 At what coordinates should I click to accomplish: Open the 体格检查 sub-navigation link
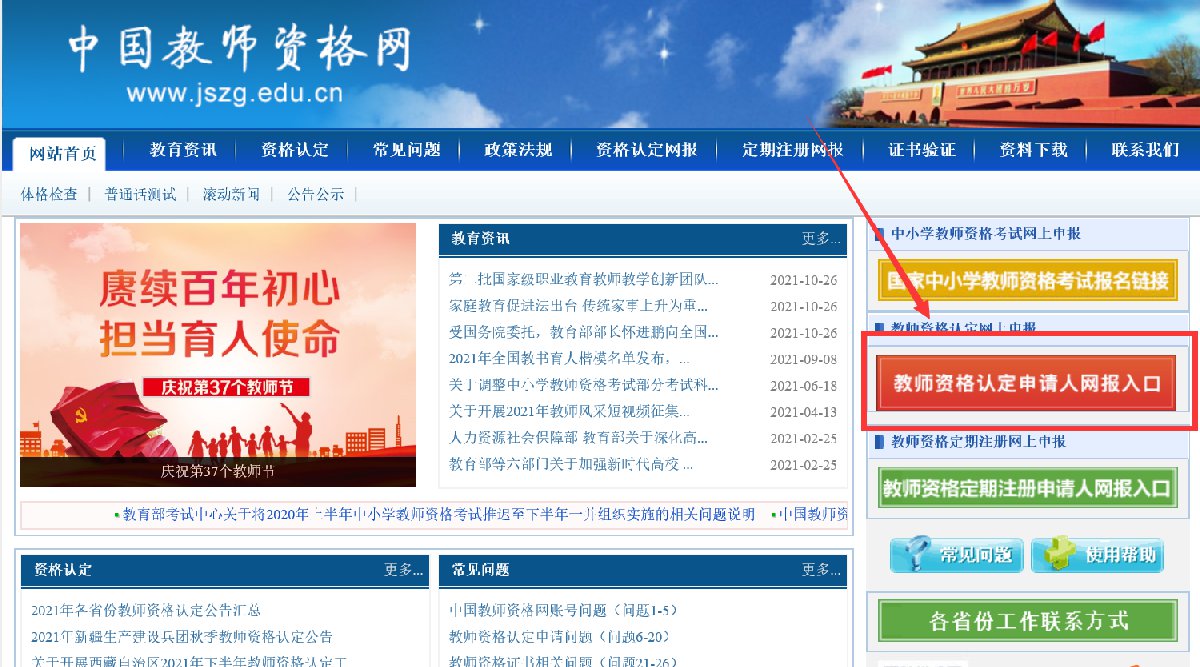(x=49, y=194)
